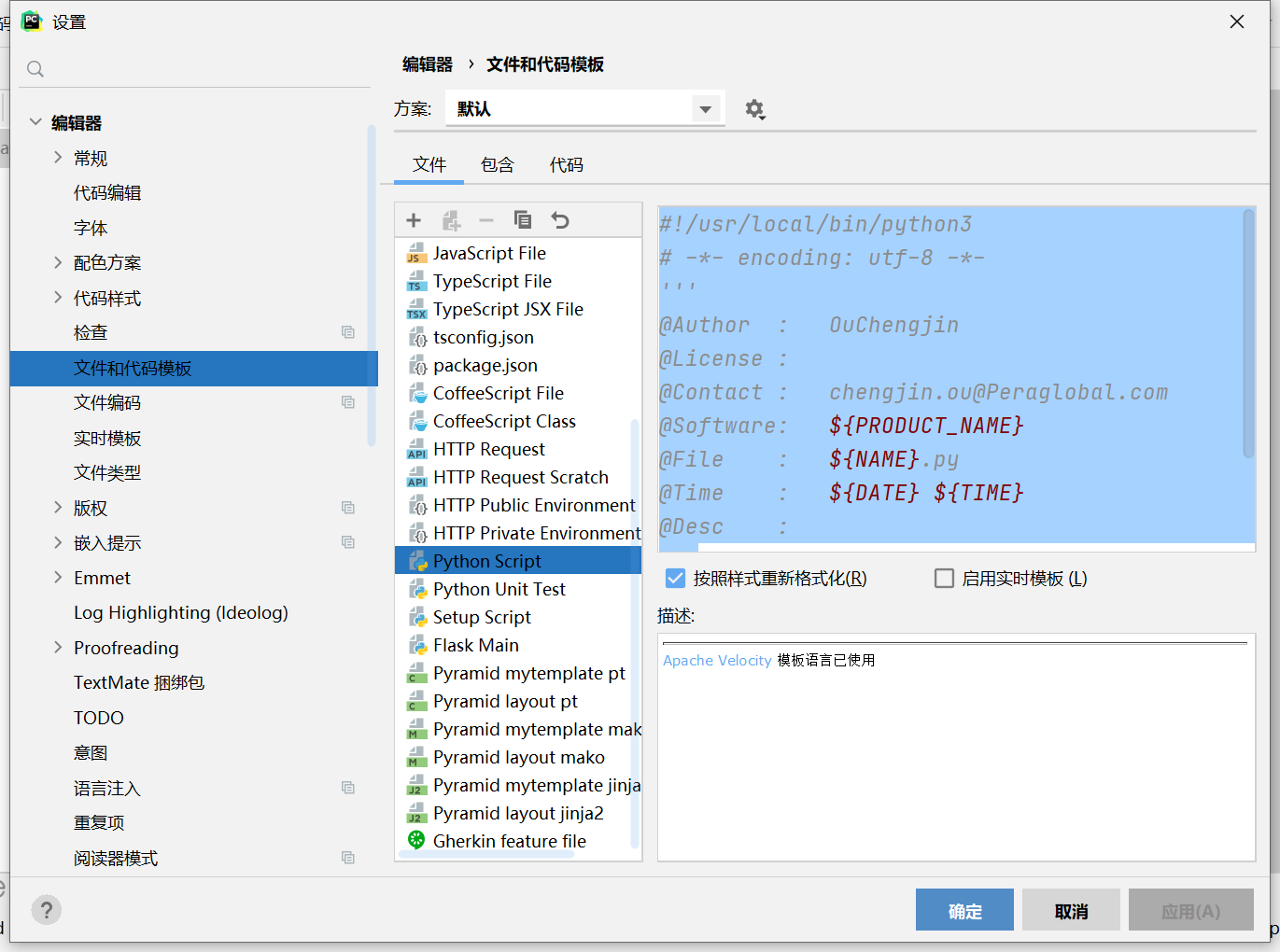
Task: Select the tsconfig.json template
Action: pos(518,337)
